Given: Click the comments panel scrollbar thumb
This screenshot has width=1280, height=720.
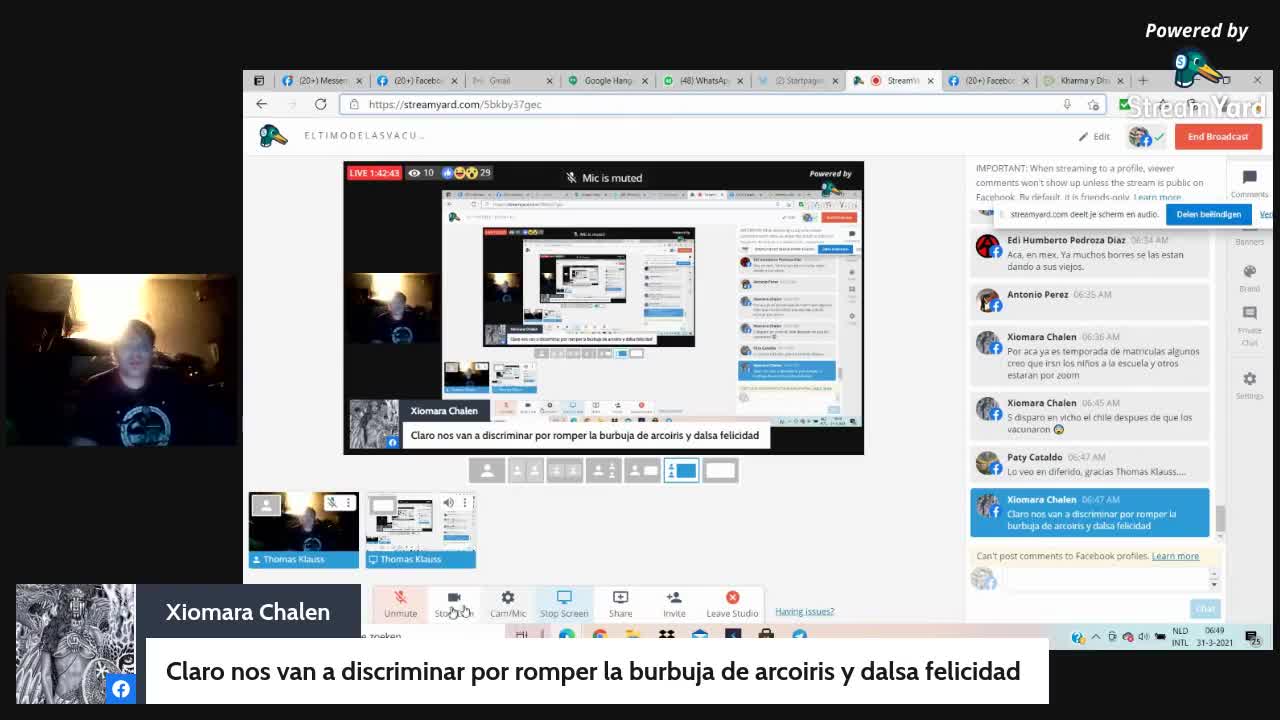Looking at the screenshot, I should pos(1219,519).
